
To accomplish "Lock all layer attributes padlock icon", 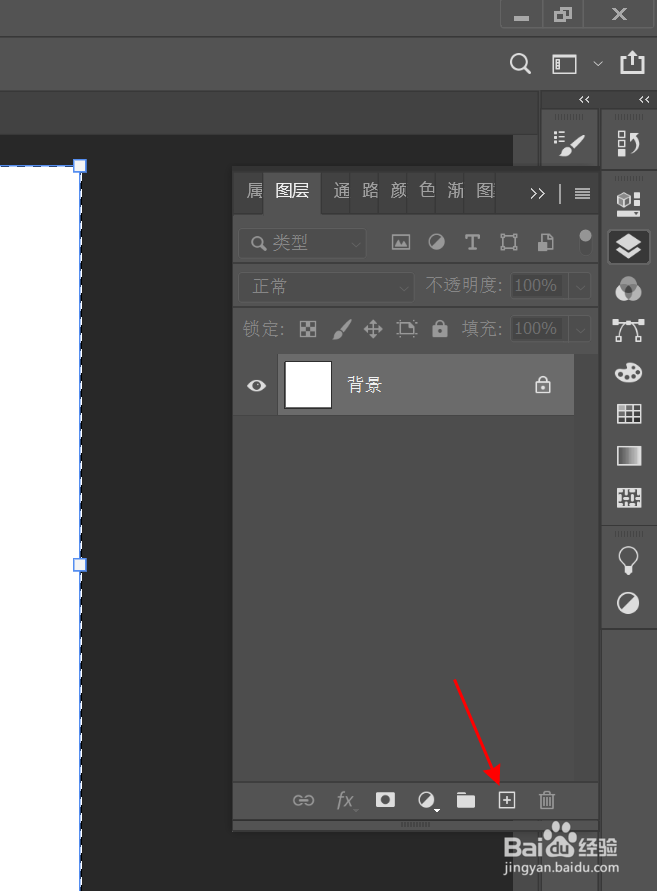I will coord(440,328).
